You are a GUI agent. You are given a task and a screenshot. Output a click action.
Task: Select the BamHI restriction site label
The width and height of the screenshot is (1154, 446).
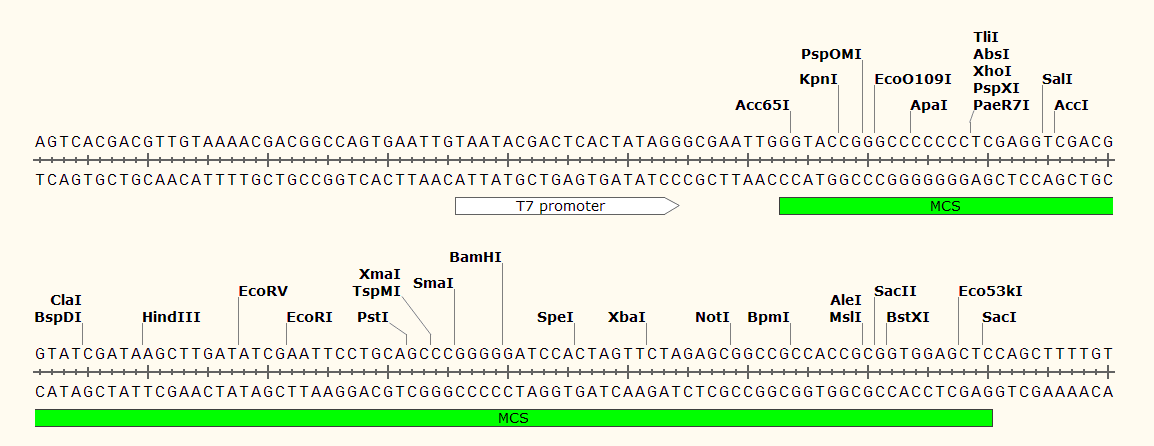click(x=475, y=257)
